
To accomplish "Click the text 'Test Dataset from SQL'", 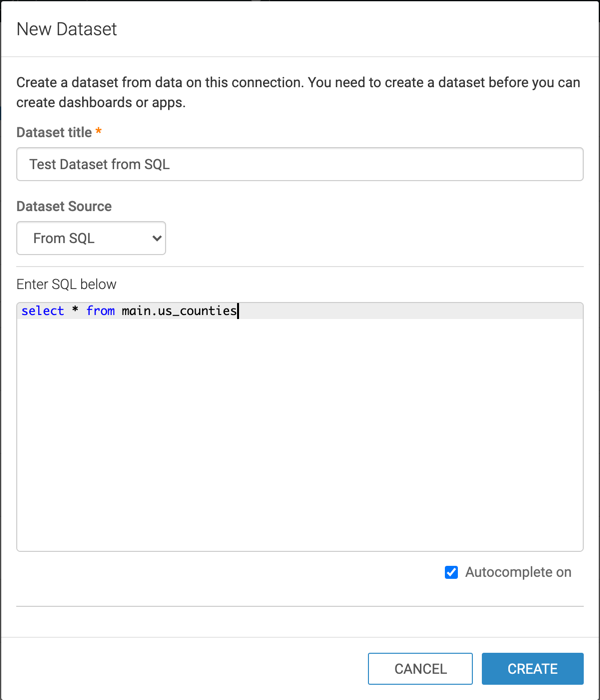I will tap(100, 164).
